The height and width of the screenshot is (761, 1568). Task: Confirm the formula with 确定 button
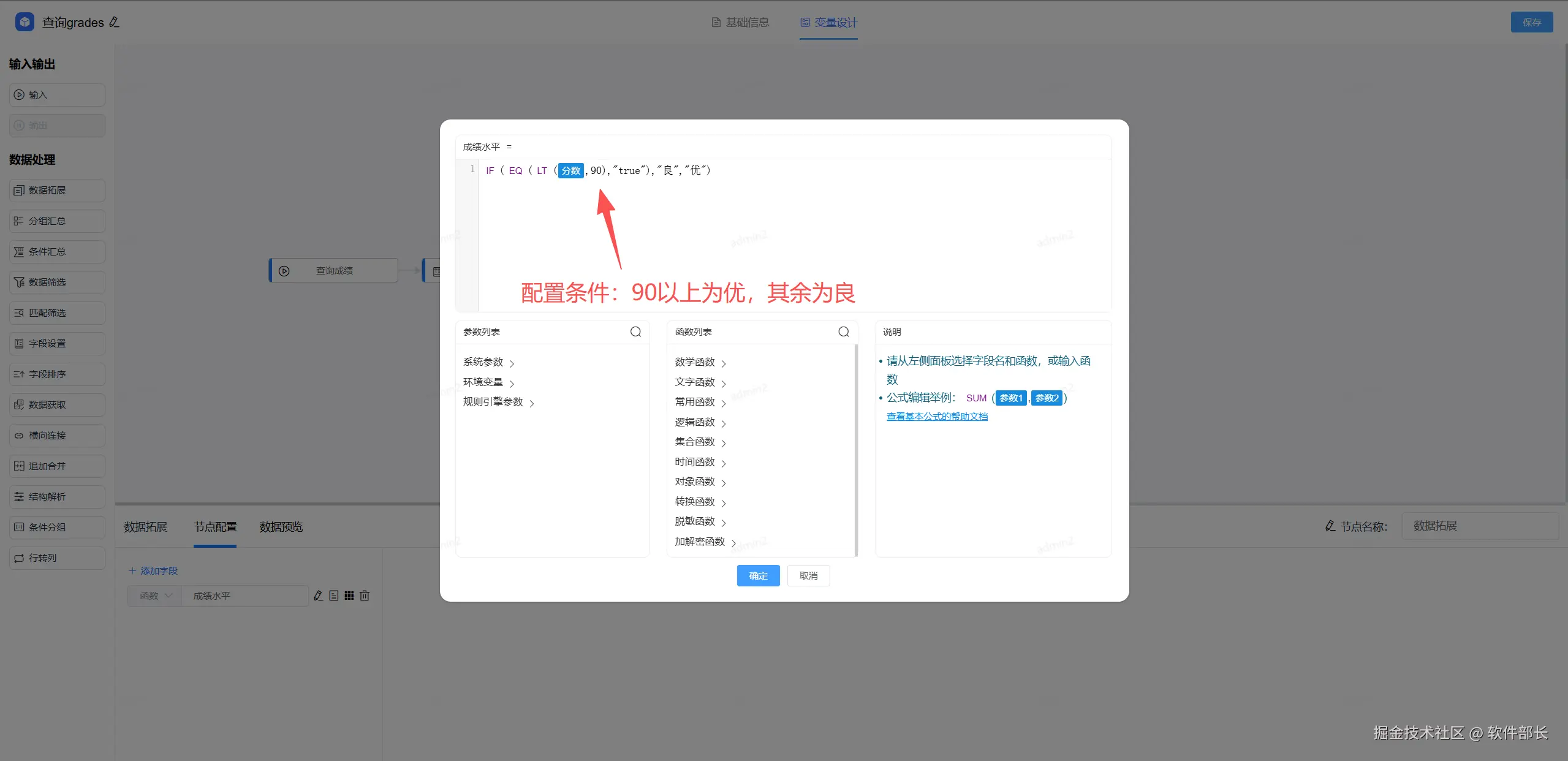[758, 576]
